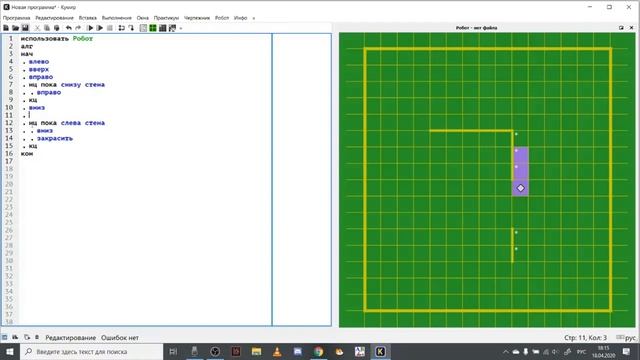640x360 pixels.
Task: Toggle the рус keyboard layout indicator
Action: [x=626, y=338]
